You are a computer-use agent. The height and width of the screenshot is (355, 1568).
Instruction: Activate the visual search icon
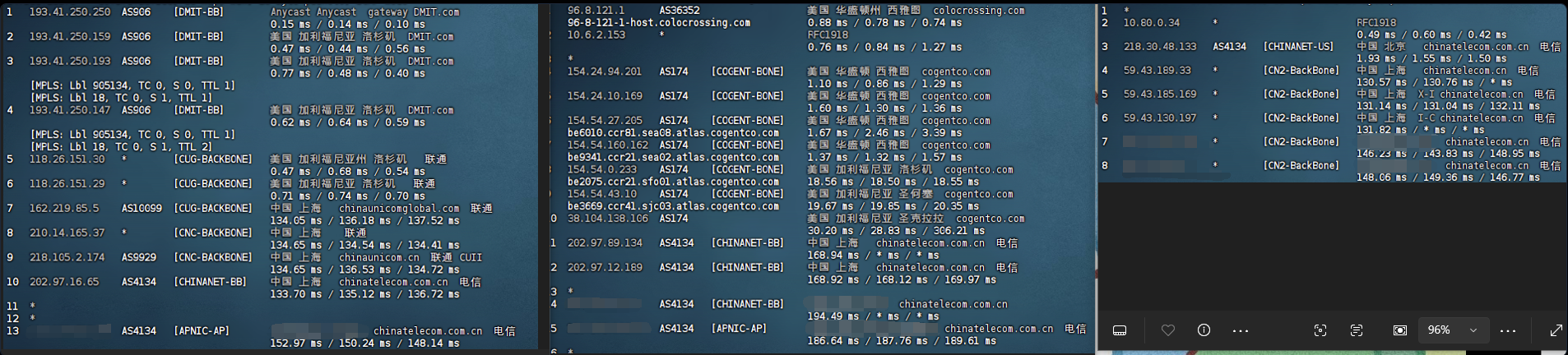pos(1320,330)
